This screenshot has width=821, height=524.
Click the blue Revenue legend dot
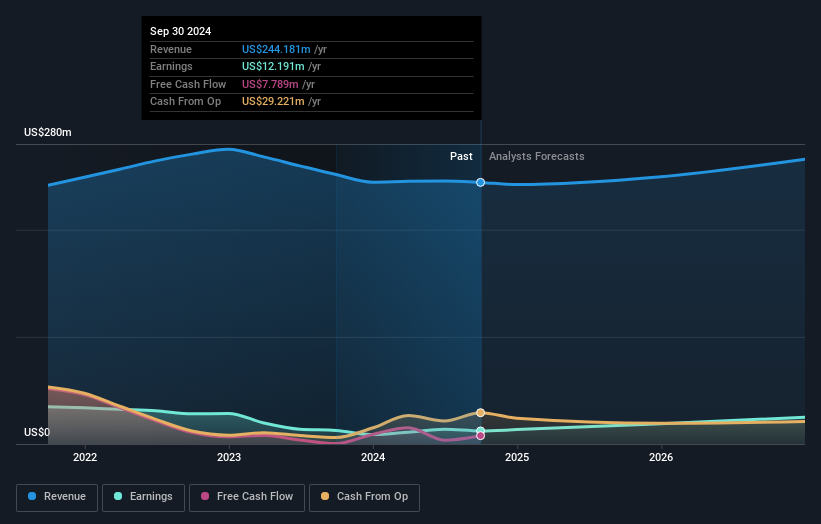32,496
